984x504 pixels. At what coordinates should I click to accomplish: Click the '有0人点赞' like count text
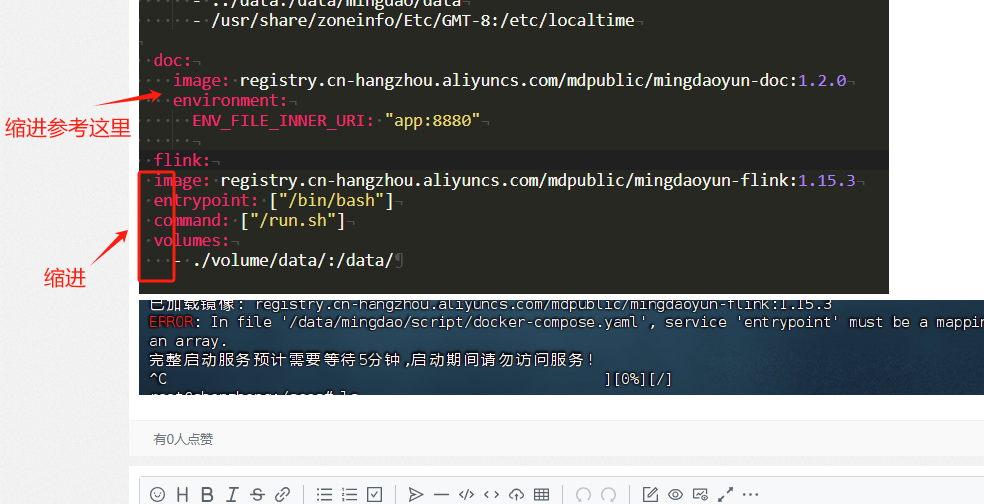click(183, 439)
